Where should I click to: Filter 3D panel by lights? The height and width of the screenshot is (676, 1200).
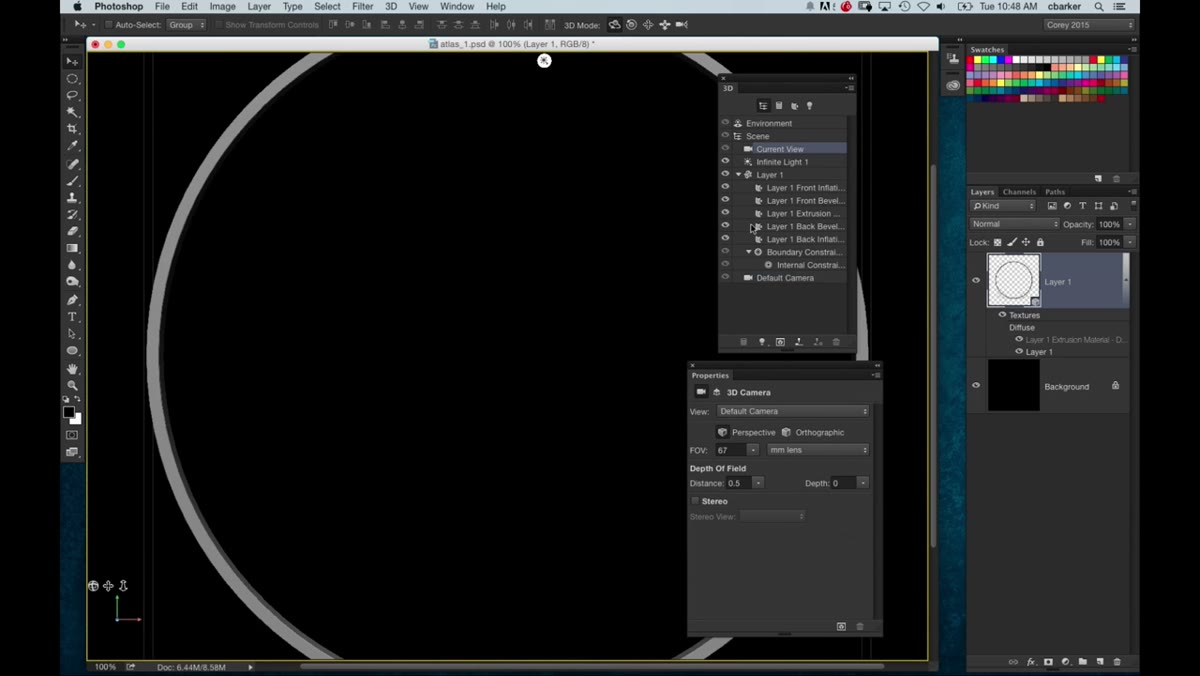click(x=810, y=106)
